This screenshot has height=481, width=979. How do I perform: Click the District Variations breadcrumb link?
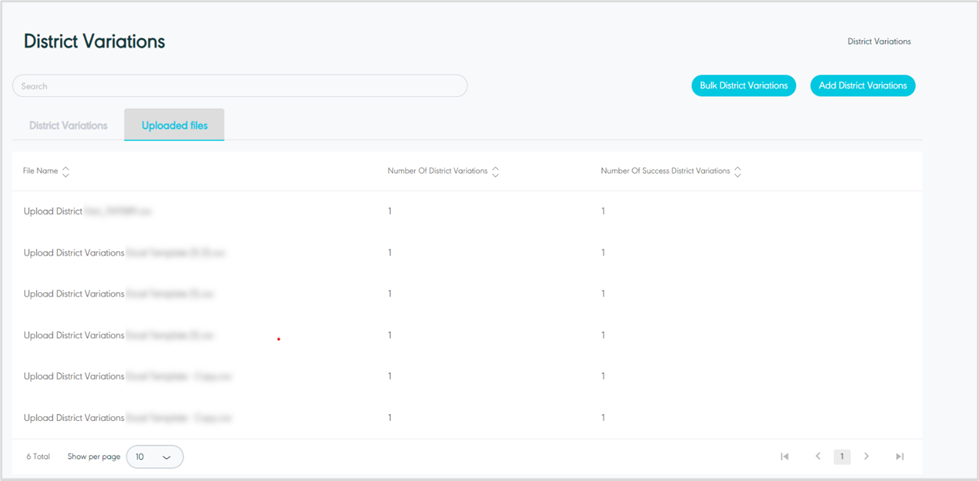[x=879, y=42]
